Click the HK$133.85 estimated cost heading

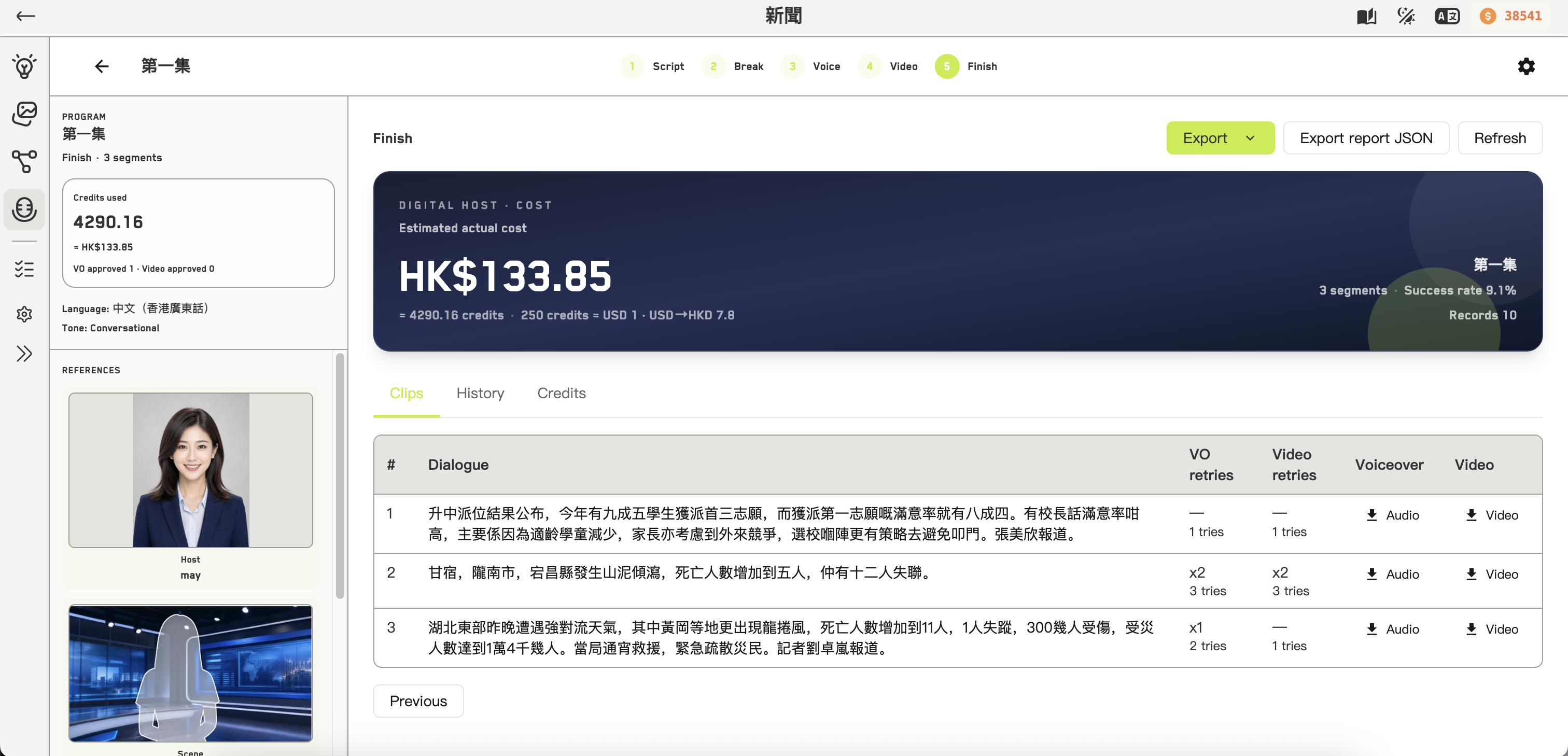pos(505,276)
